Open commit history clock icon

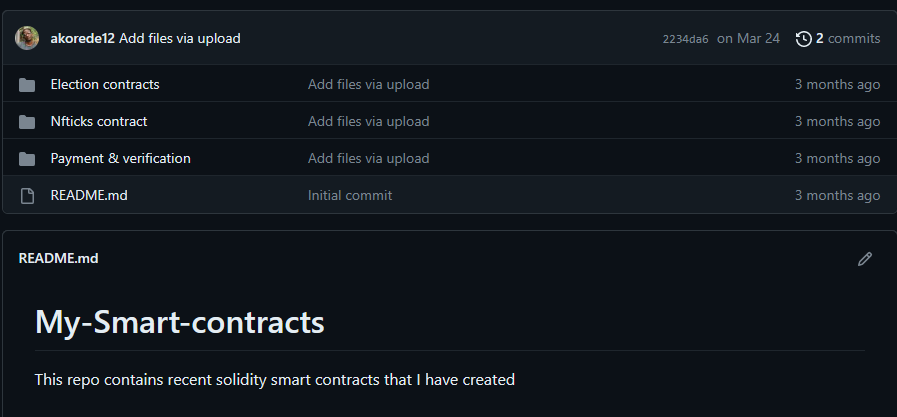803,39
